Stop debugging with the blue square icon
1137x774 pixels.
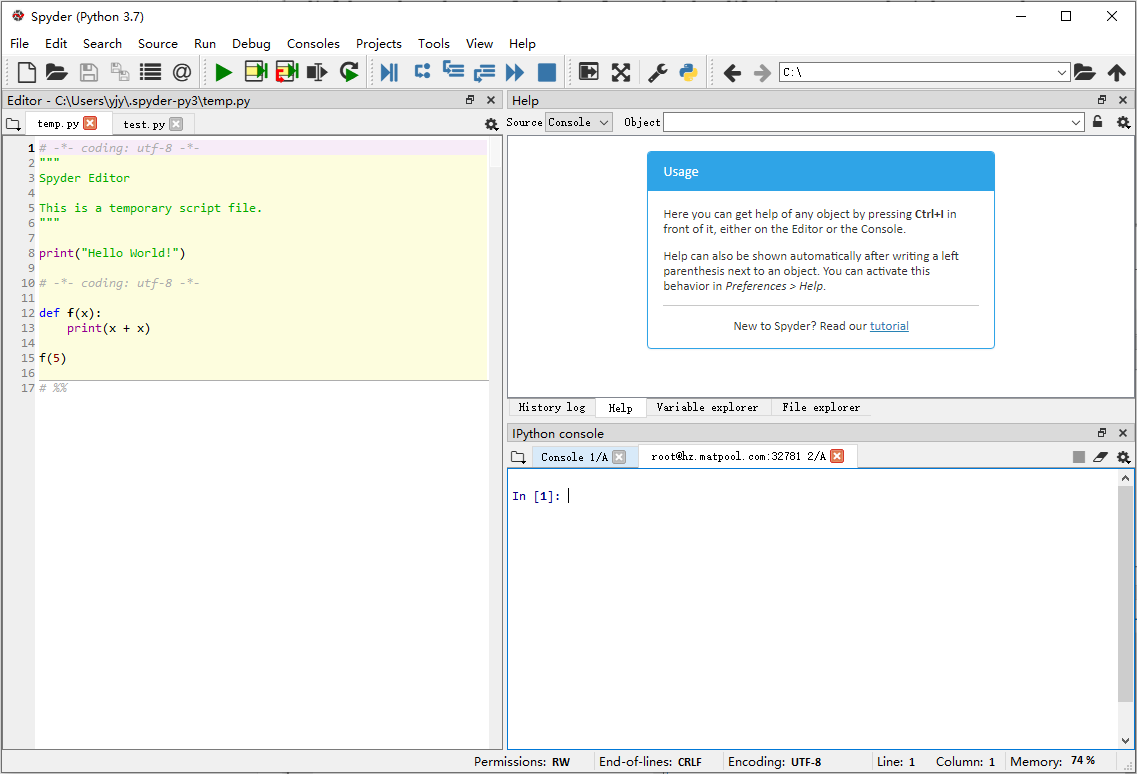546,72
